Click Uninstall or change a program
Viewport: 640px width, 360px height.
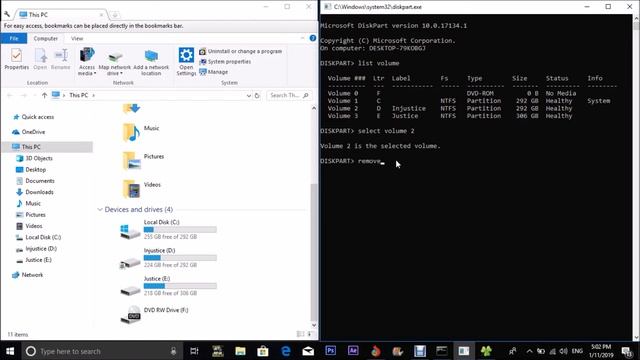[x=240, y=51]
